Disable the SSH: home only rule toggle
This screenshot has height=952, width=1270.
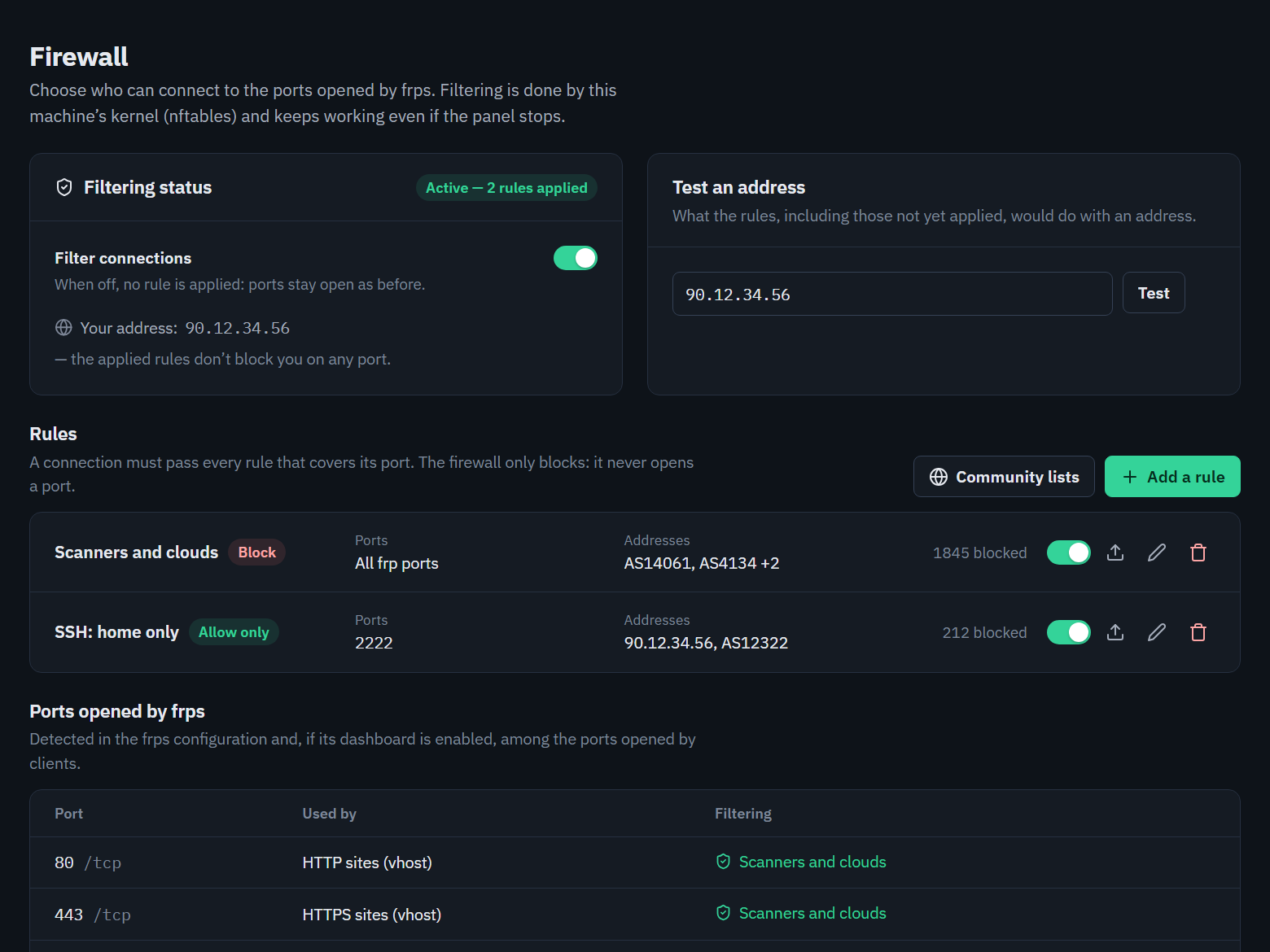[x=1069, y=632]
